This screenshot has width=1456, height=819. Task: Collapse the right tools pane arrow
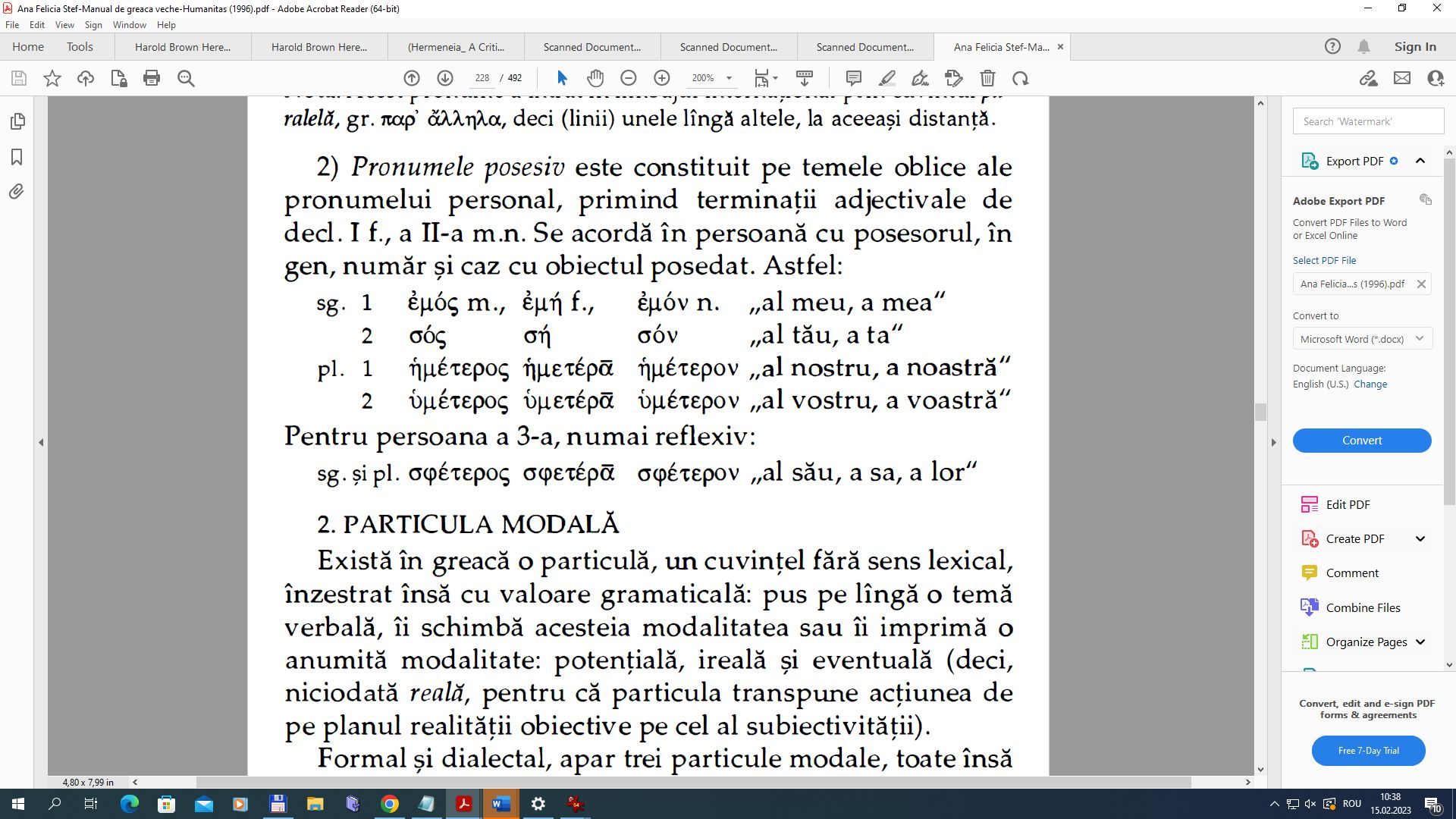[1273, 442]
